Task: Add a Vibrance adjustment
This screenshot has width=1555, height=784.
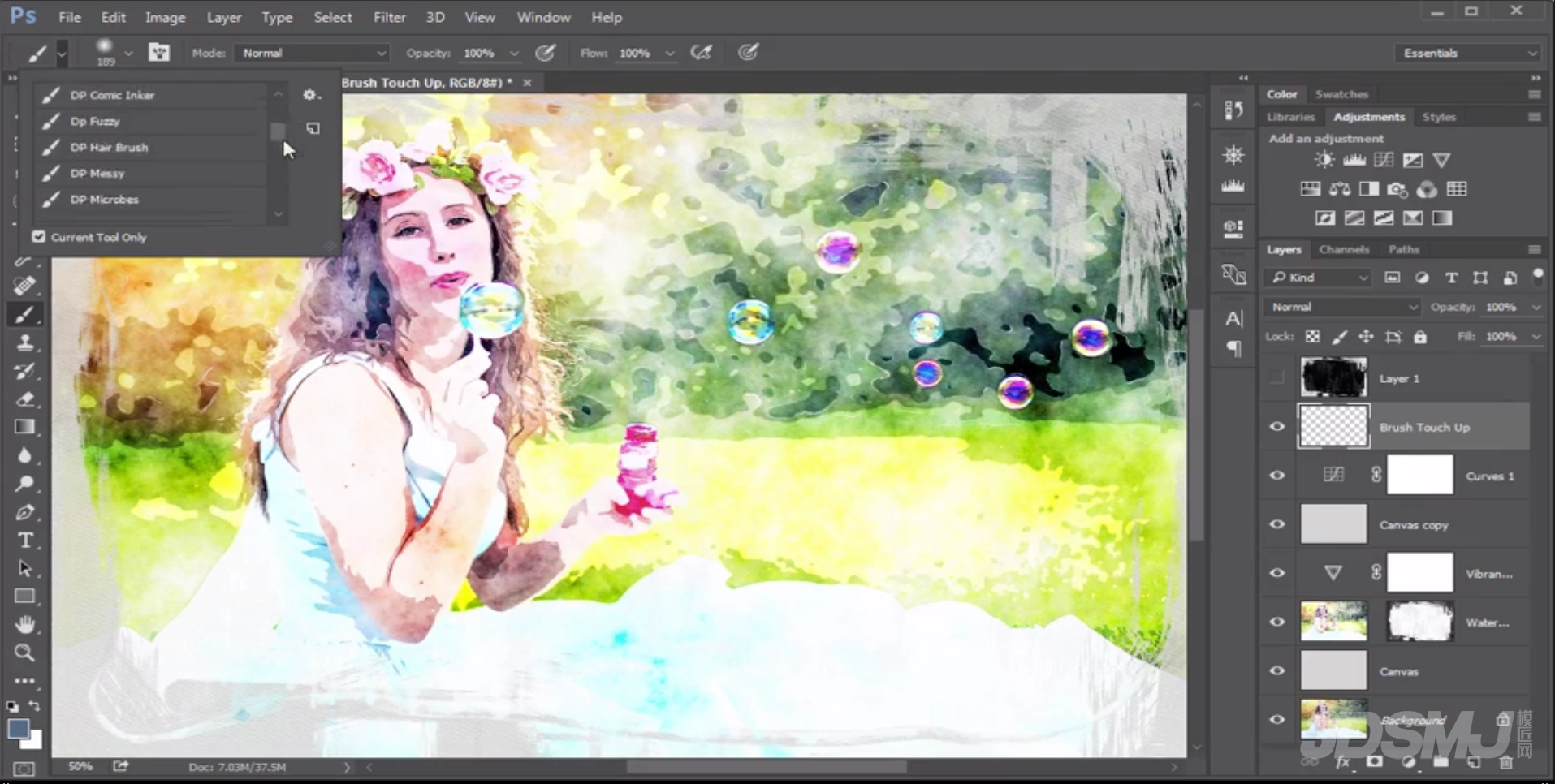Action: tap(1442, 160)
